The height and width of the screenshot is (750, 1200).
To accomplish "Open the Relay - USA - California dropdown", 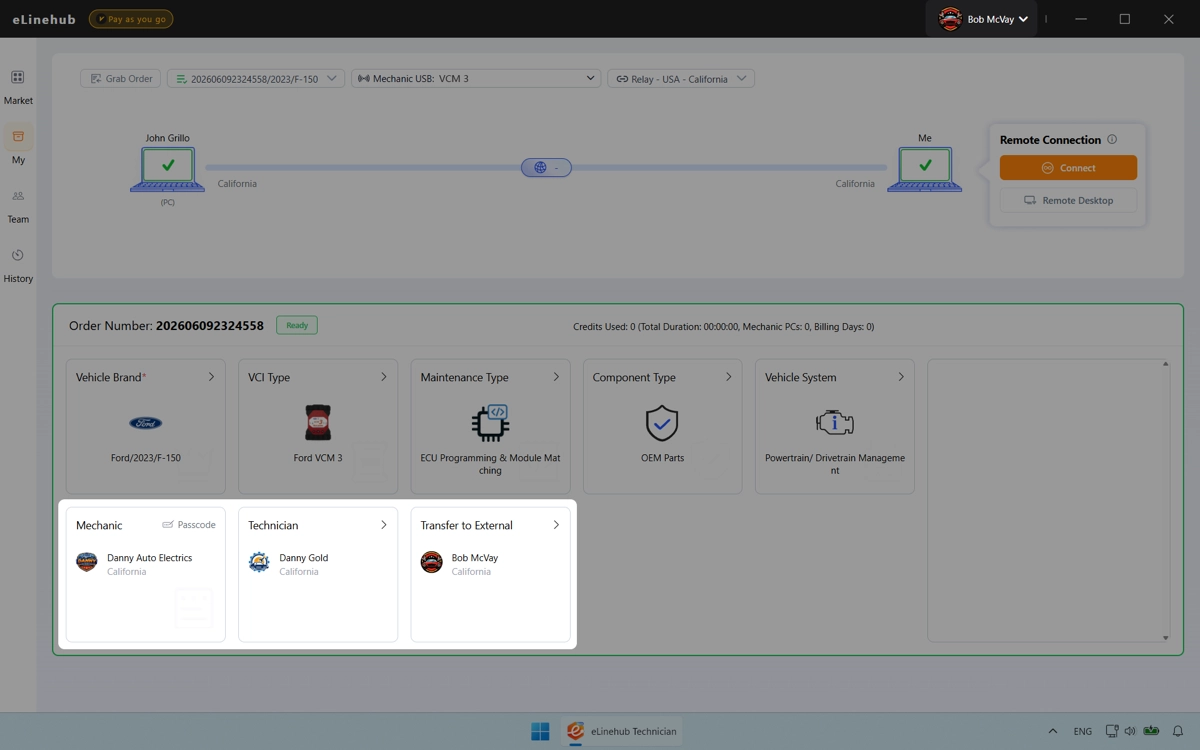I will (681, 78).
